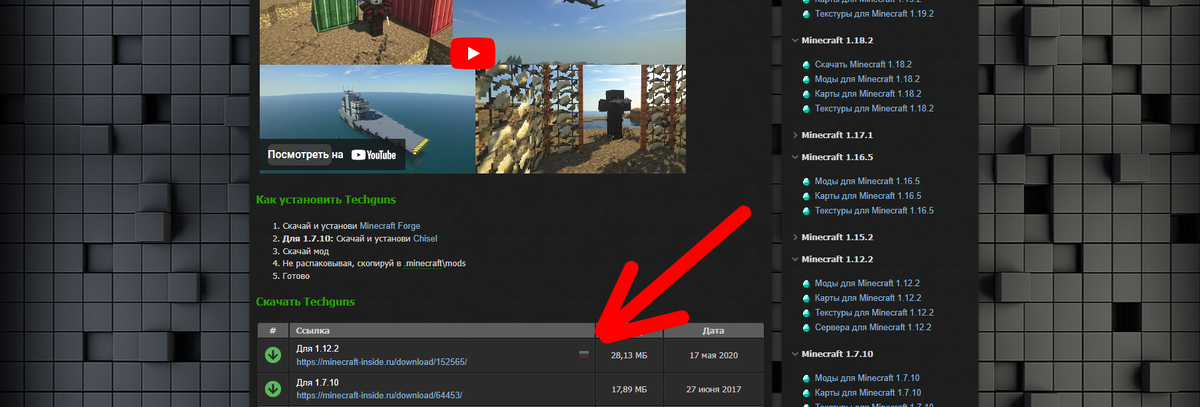Select the 'Minecraft 1.18.2' sidebar heading
The width and height of the screenshot is (1200, 407).
pyautogui.click(x=838, y=41)
